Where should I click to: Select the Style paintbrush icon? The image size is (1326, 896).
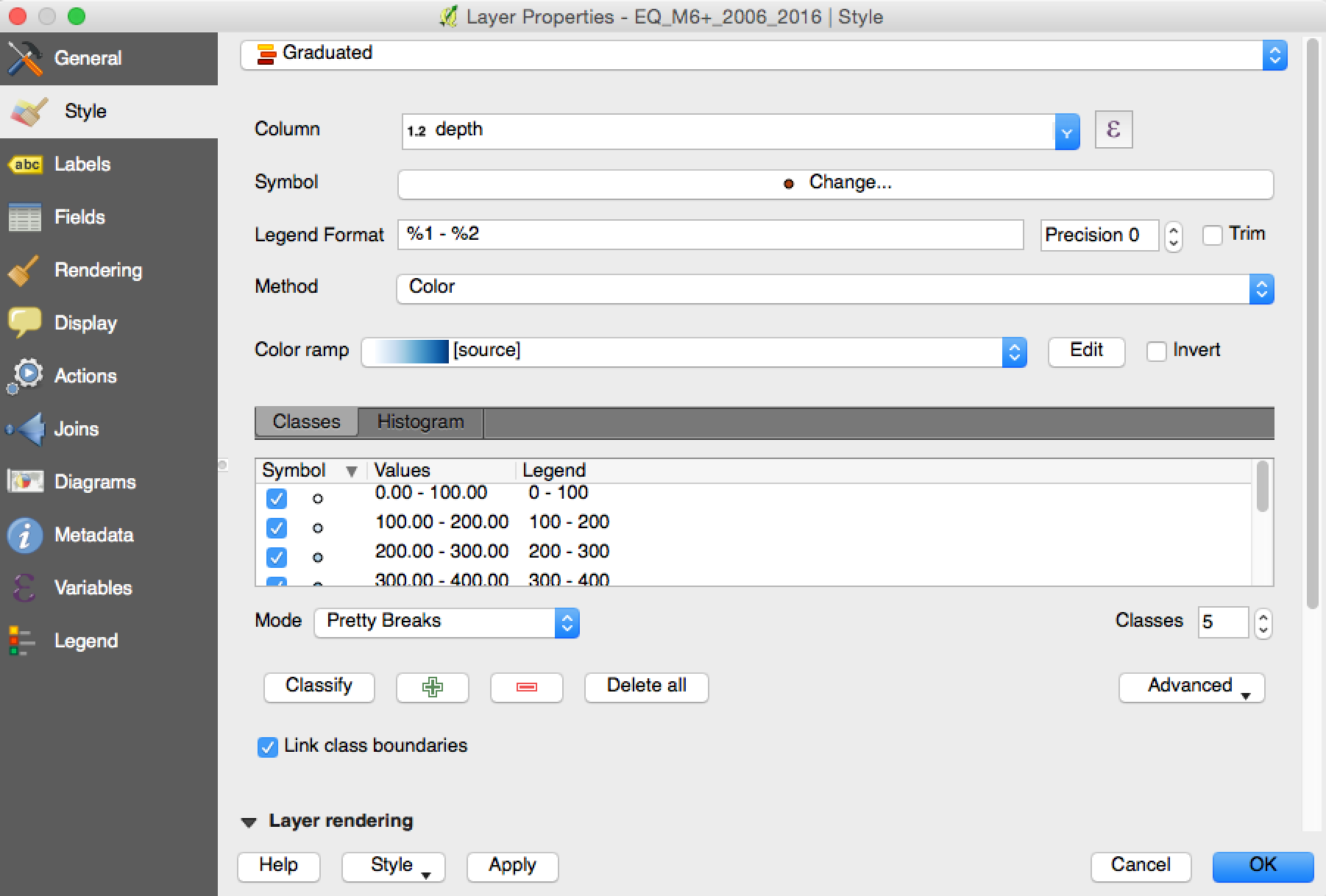(x=29, y=111)
